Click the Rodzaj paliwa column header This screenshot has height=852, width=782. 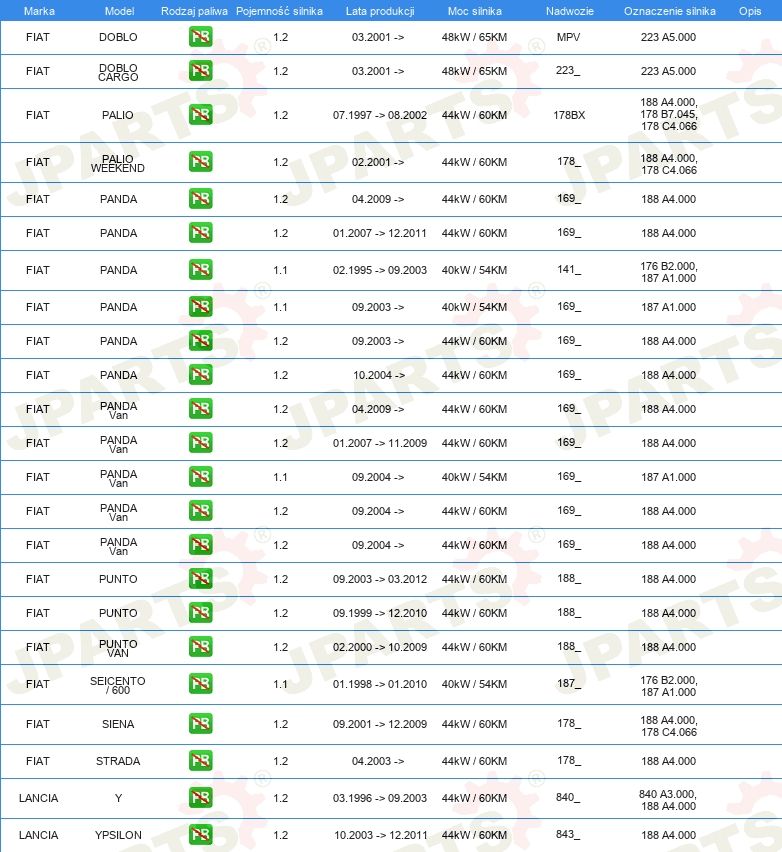(194, 11)
